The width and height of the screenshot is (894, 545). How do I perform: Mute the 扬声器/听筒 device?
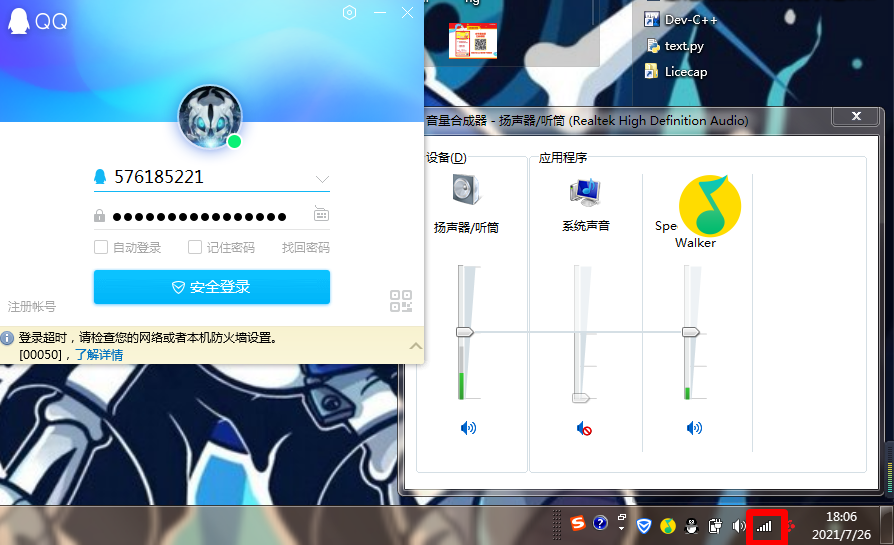point(468,428)
